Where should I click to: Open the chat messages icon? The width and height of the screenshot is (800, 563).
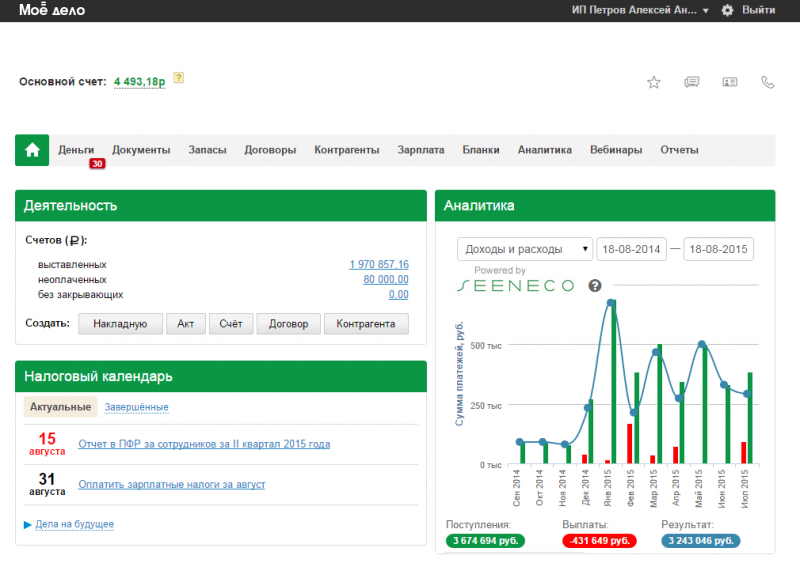pos(692,82)
